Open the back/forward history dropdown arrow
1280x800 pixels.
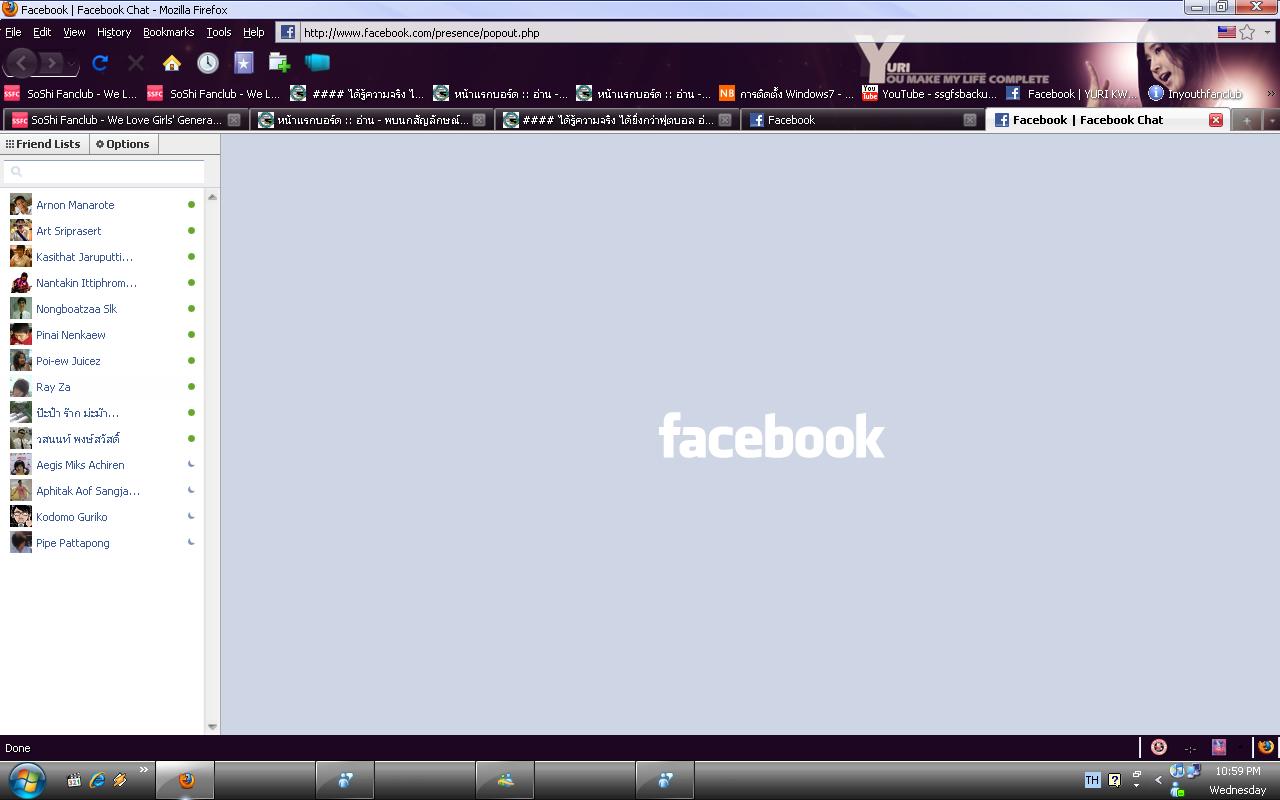[x=72, y=66]
